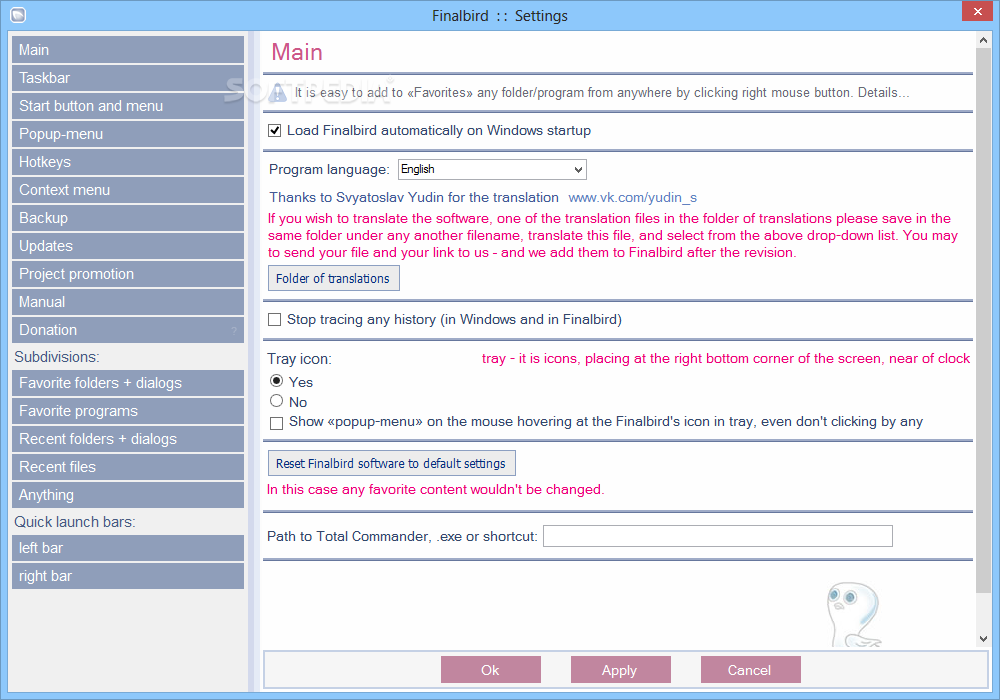The width and height of the screenshot is (1000, 700).
Task: Click the Details... link in Favorites tip
Action: 883,92
